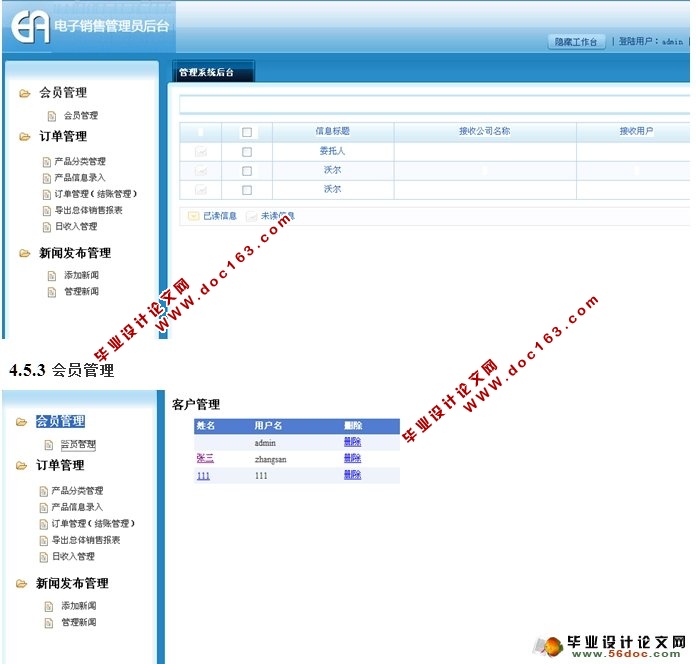Collapse 订单管理 group in lower sidebar

[60, 465]
